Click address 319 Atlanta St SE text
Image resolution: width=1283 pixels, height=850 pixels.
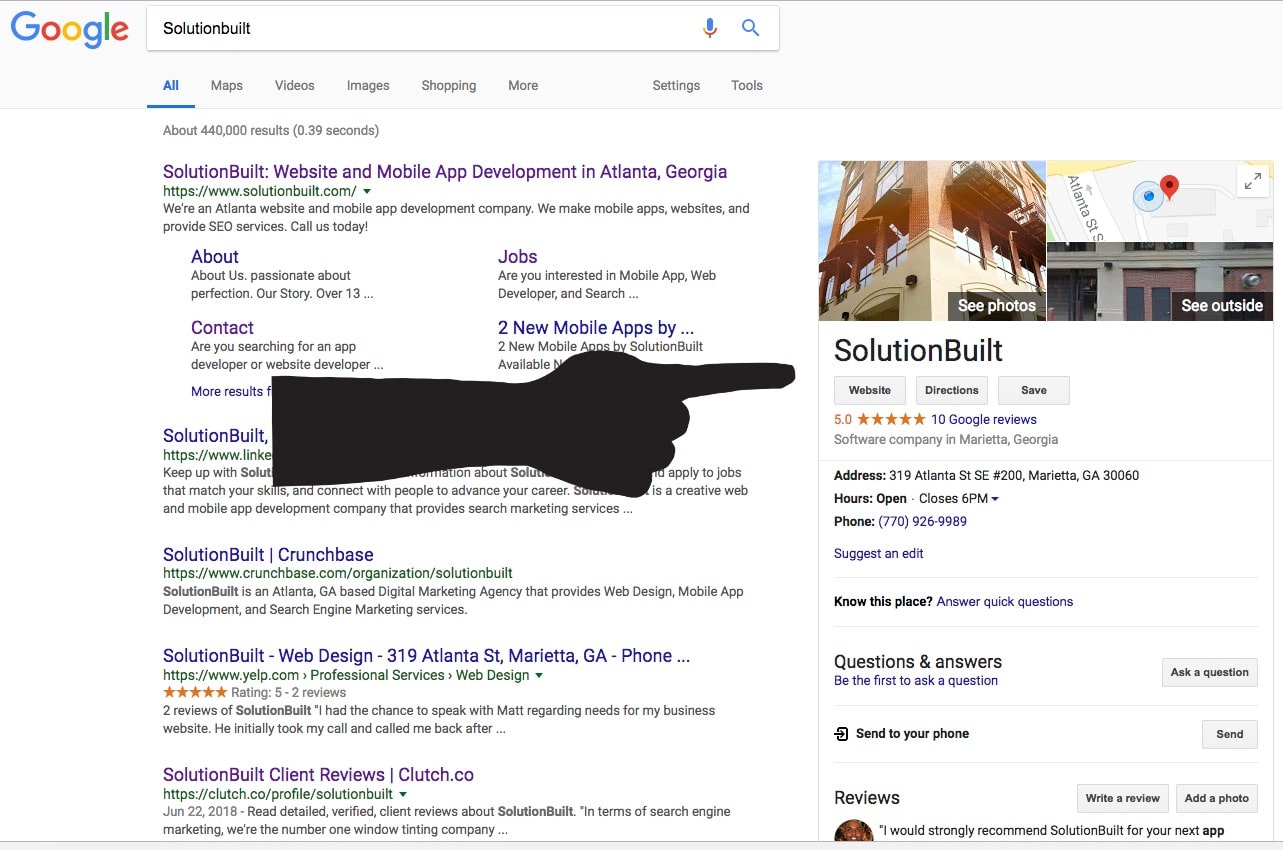coord(1014,475)
